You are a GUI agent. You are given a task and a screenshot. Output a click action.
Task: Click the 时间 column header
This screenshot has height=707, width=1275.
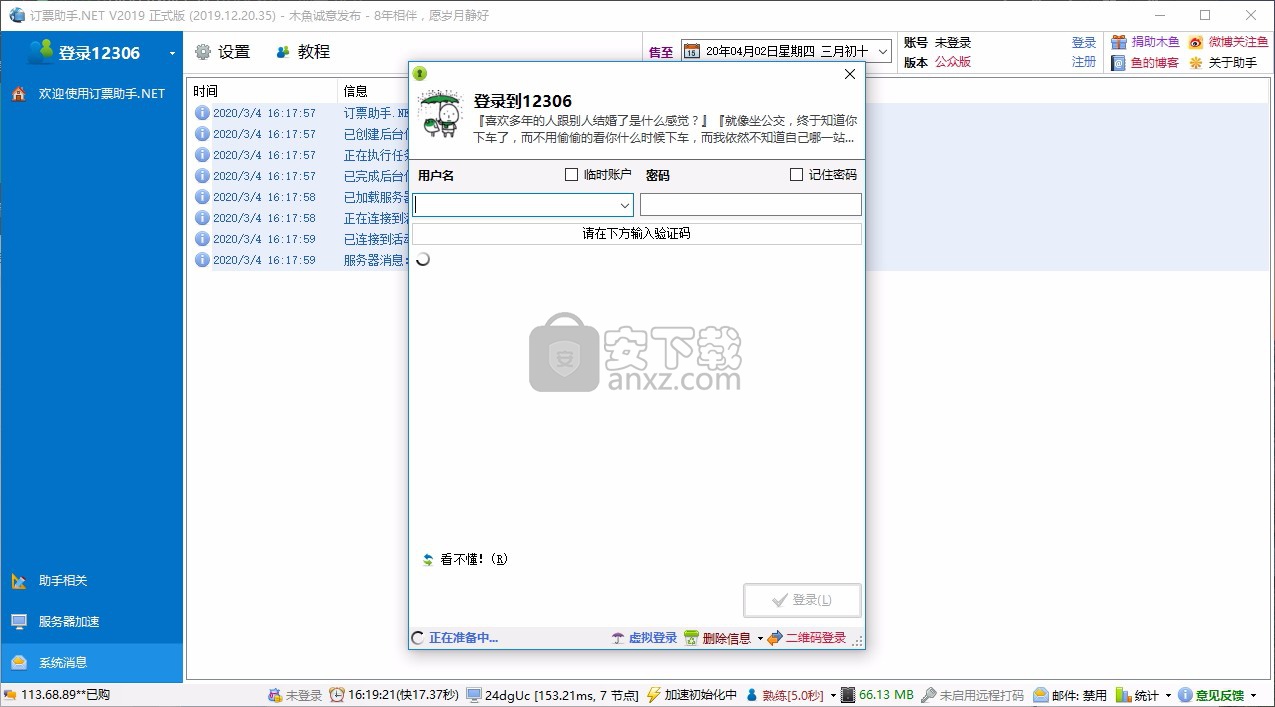click(x=263, y=91)
